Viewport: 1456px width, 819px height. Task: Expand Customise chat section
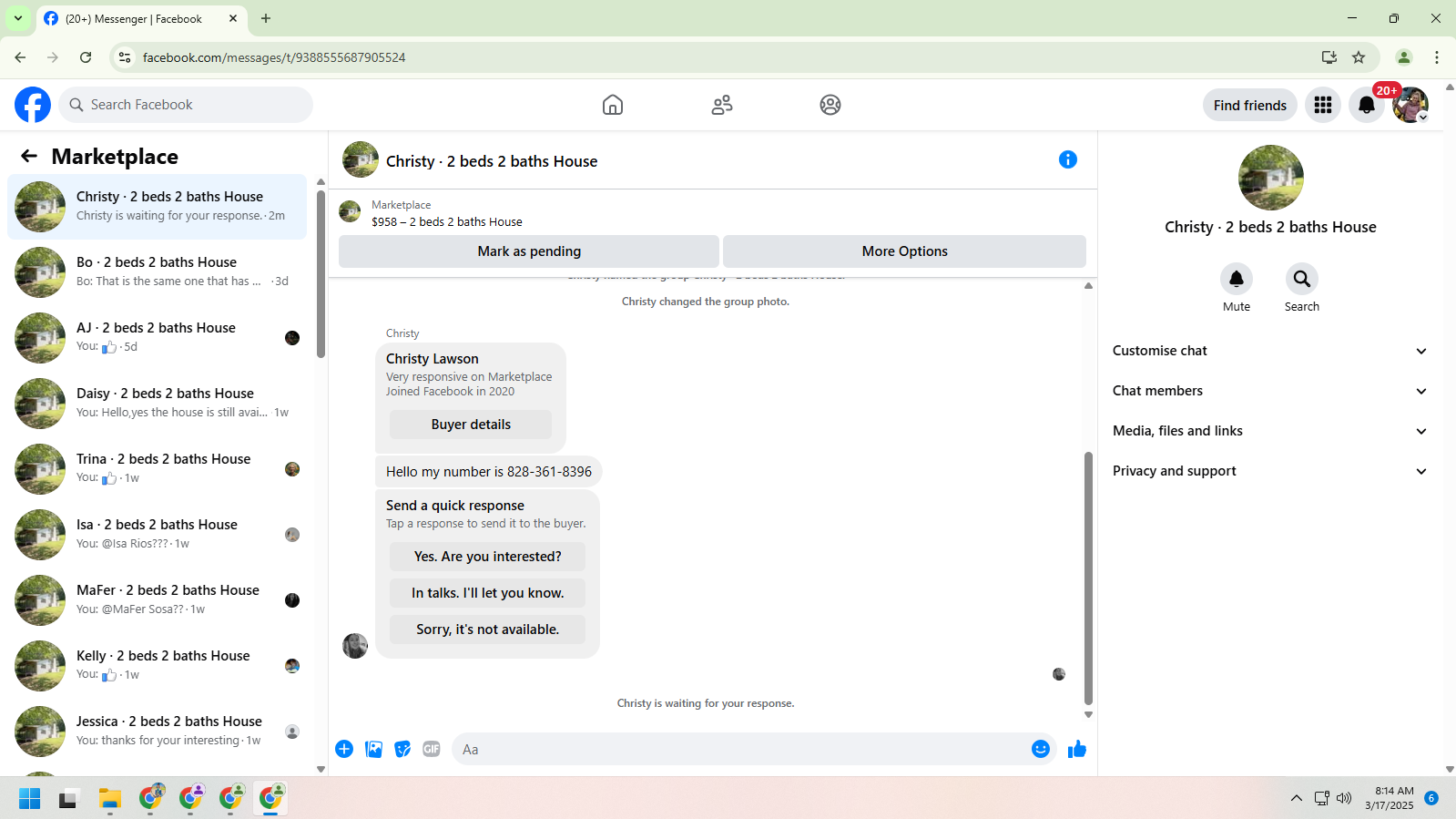(x=1270, y=351)
